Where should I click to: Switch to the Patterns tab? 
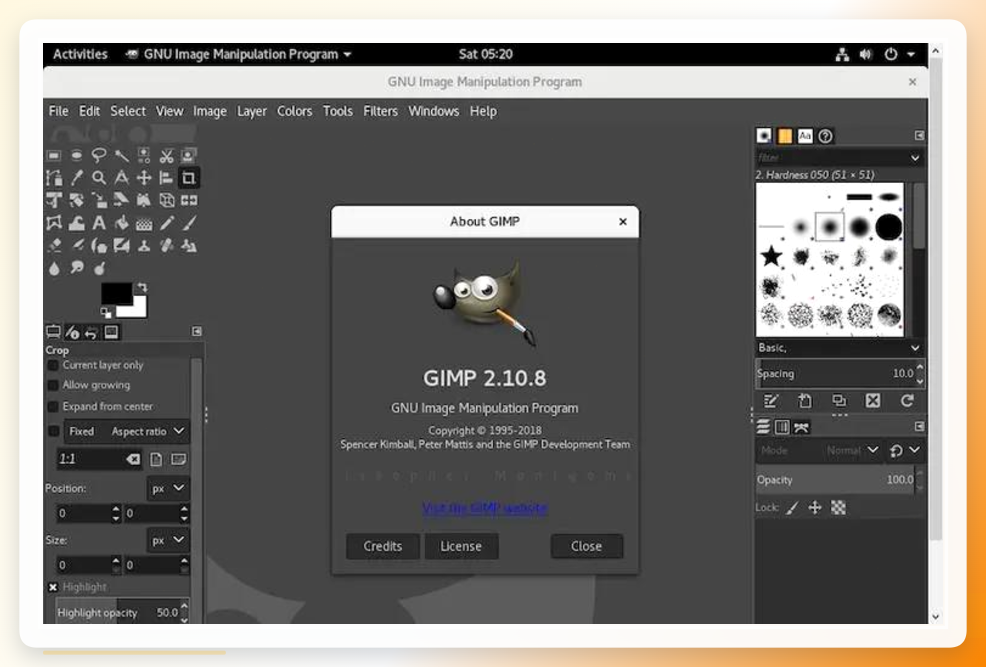[x=784, y=136]
